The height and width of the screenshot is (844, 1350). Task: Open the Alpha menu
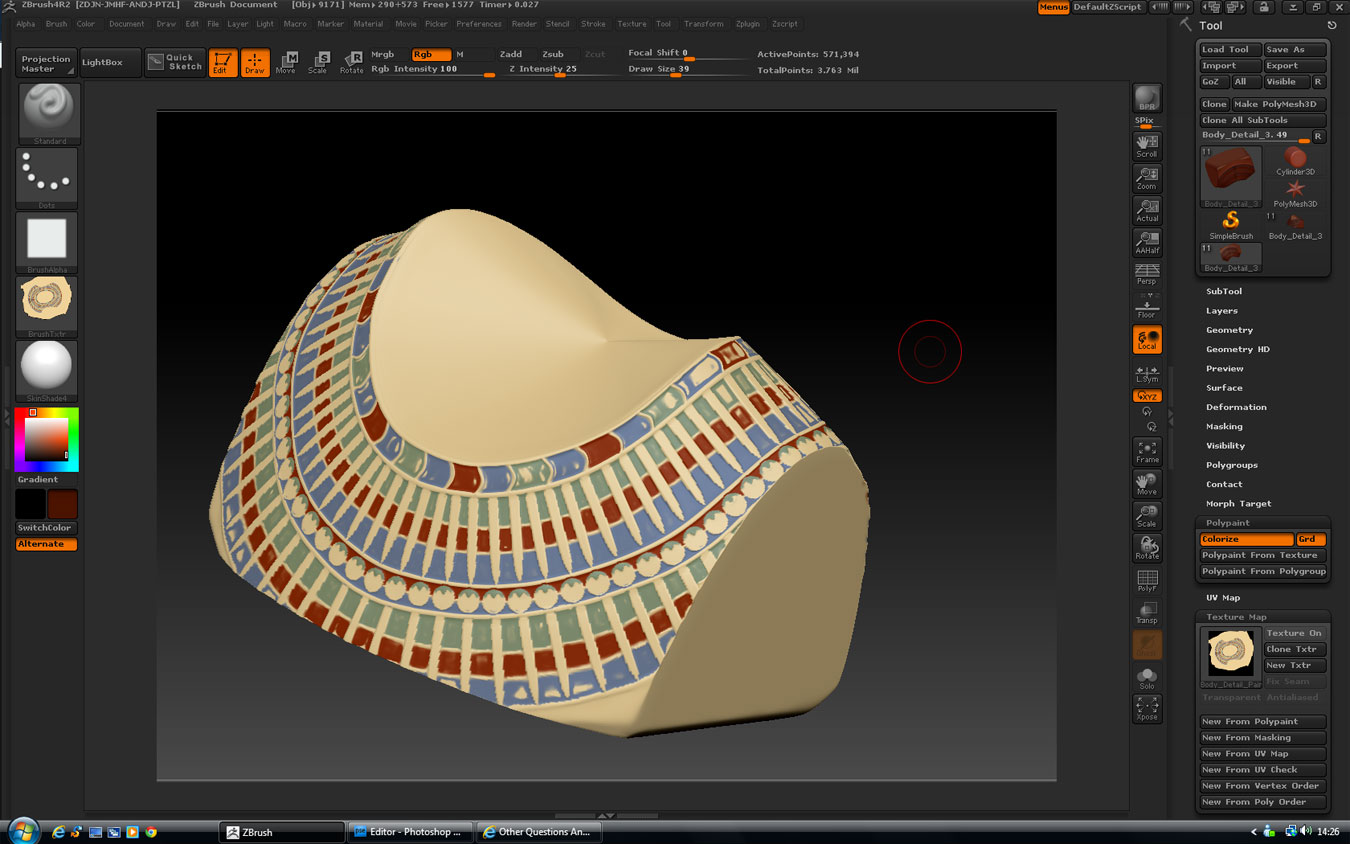(25, 24)
